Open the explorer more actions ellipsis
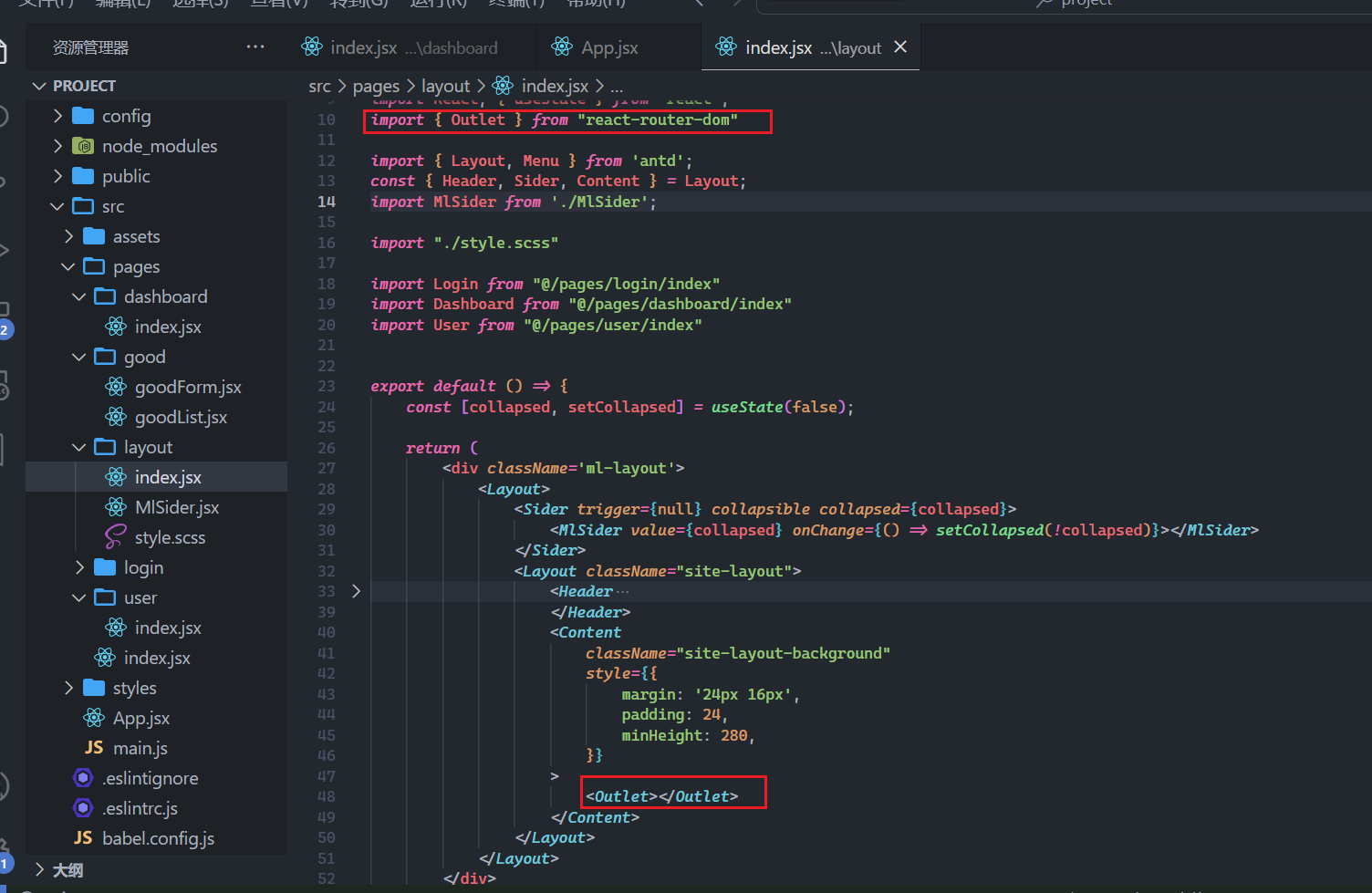Viewport: 1372px width, 893px height. 255,47
